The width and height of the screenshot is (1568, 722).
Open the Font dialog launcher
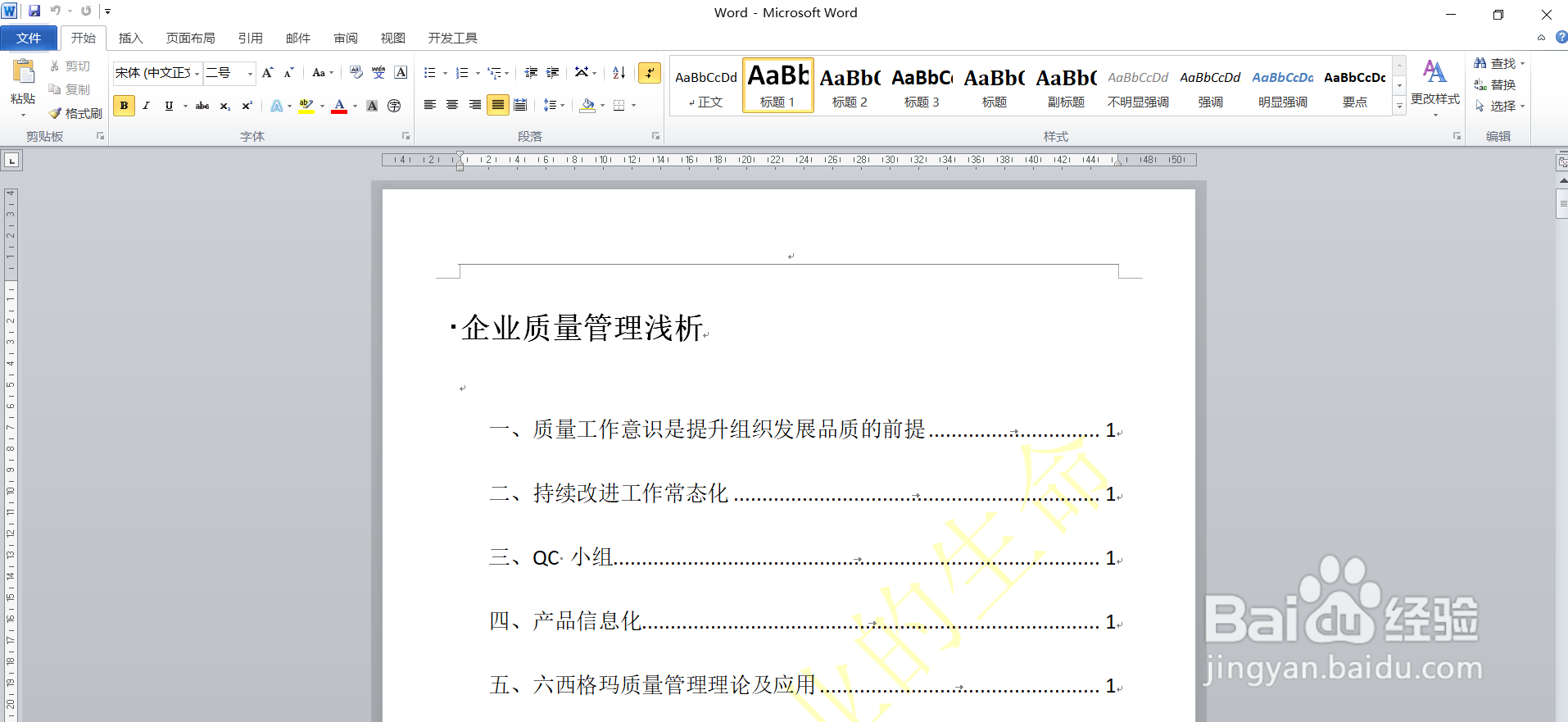[406, 136]
